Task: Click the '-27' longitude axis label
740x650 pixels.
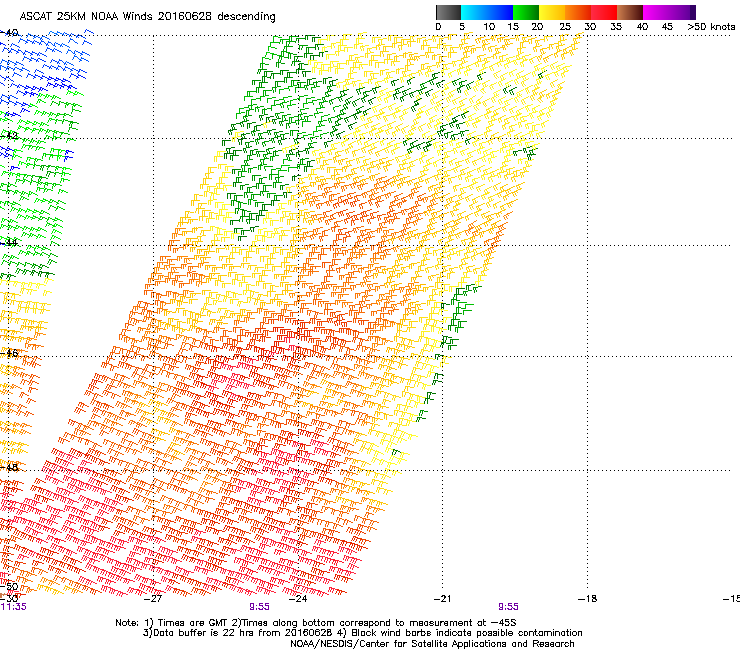Action: click(x=152, y=599)
